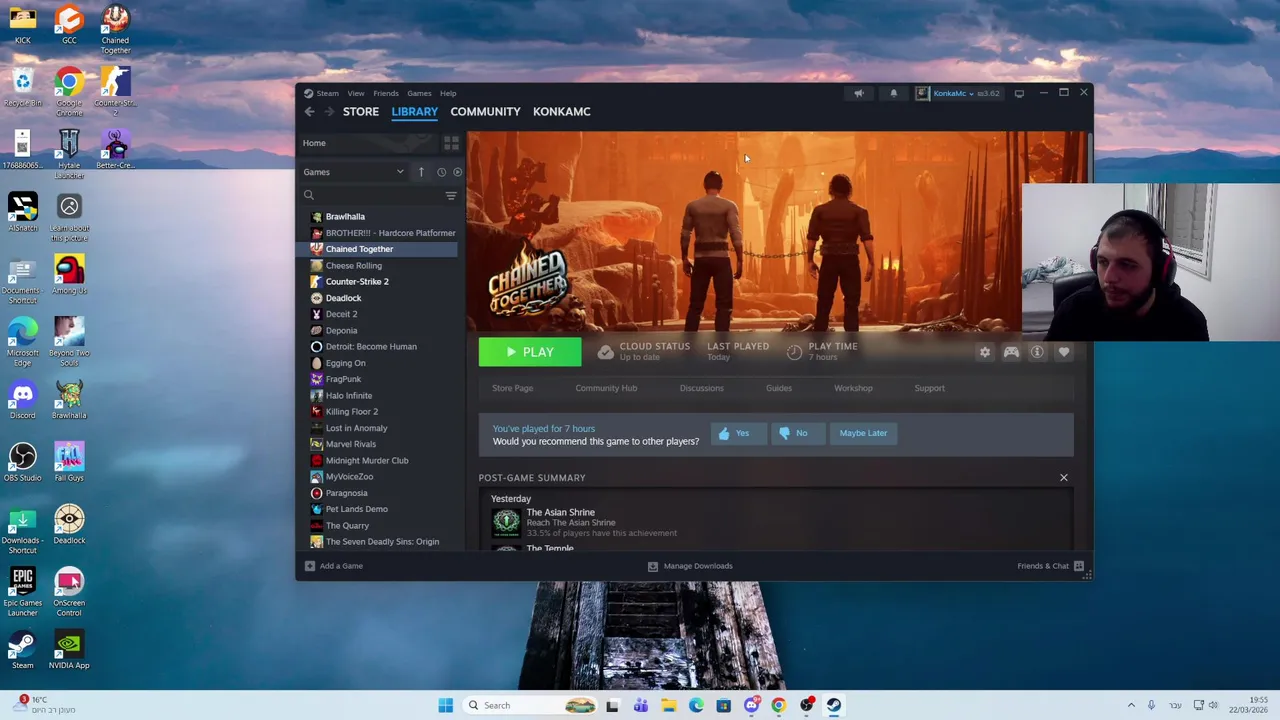Open Epic Games Launcher desktop icon
The height and width of the screenshot is (720, 1280).
click(22, 592)
